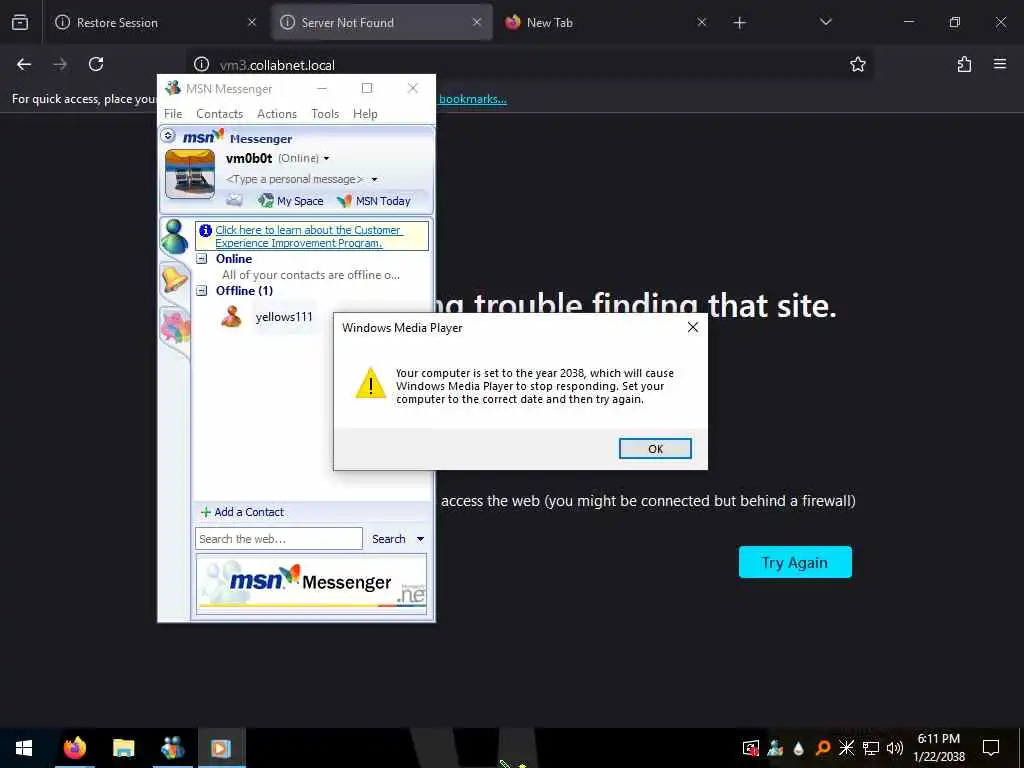Open a new Firefox tab with plus button

tap(739, 23)
